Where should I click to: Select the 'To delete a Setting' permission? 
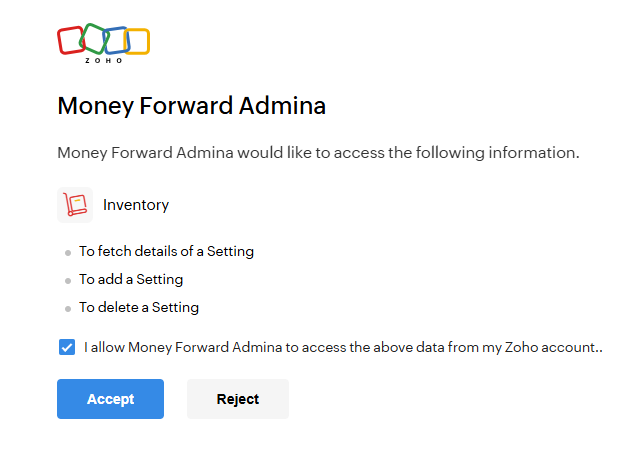139,307
